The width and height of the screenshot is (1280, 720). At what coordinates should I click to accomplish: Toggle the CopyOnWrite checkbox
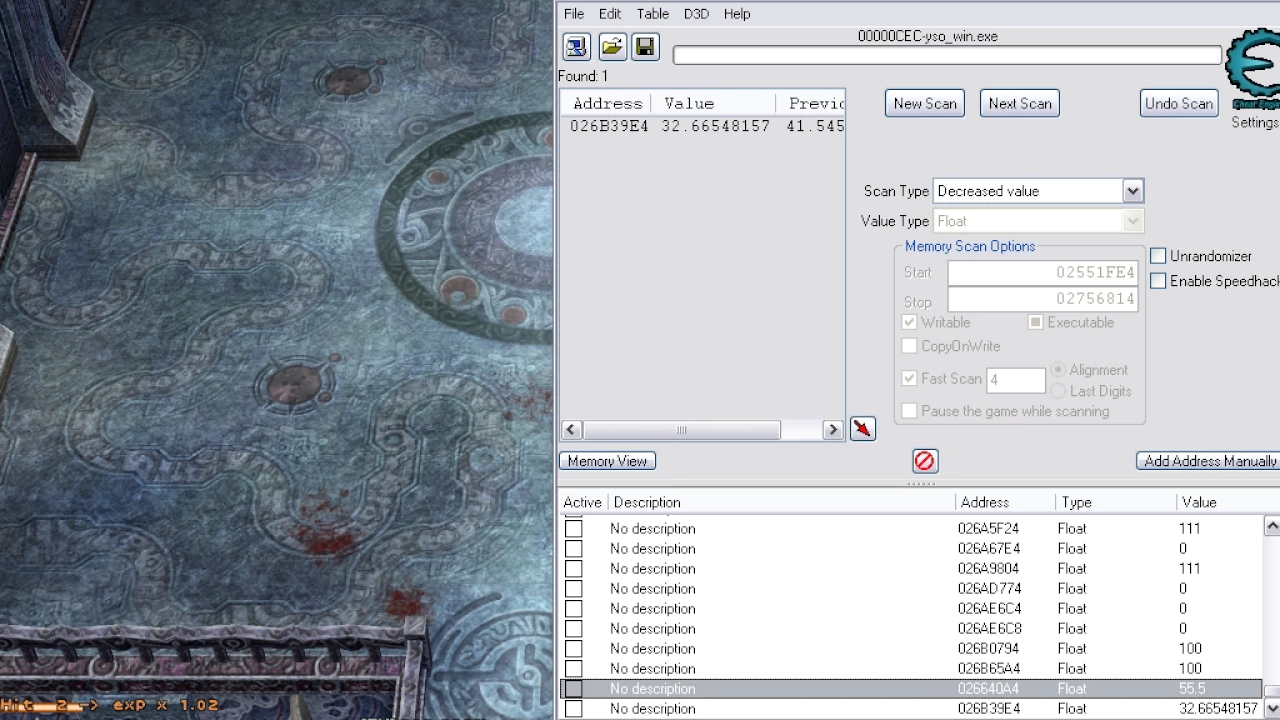(909, 346)
